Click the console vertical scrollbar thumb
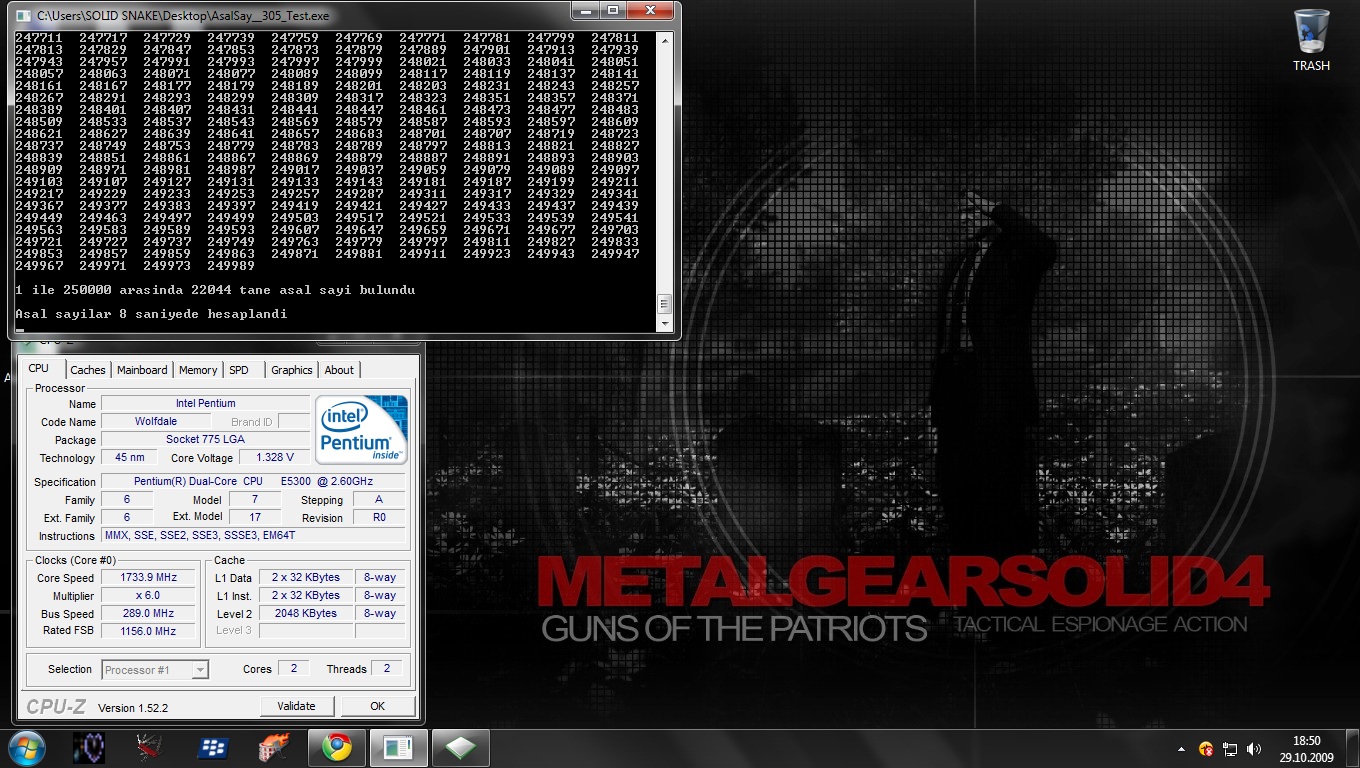The image size is (1360, 768). click(x=664, y=304)
